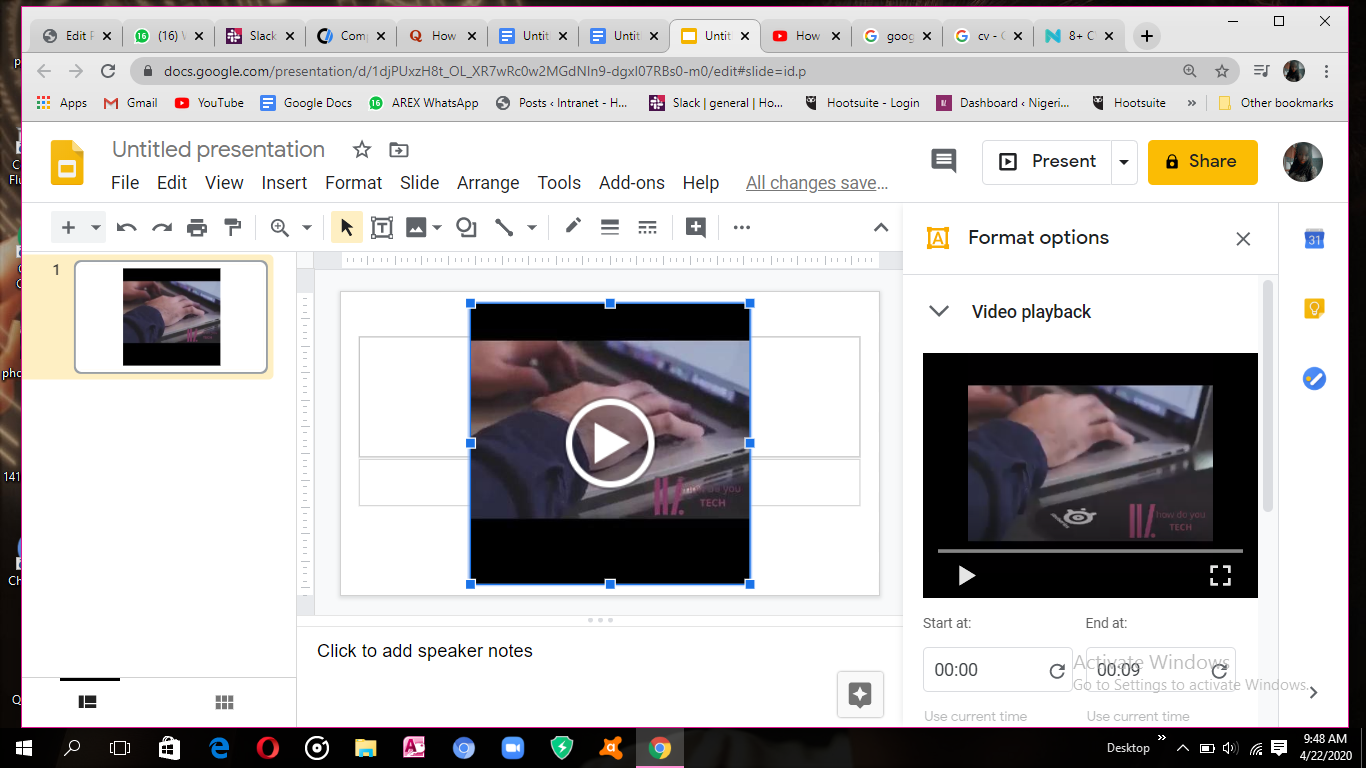Select the Text box tool
The height and width of the screenshot is (768, 1366).
point(382,228)
